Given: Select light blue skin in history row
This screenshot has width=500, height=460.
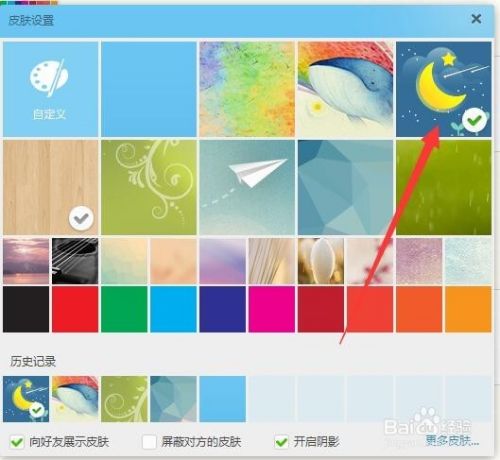Looking at the screenshot, I should pos(223,399).
